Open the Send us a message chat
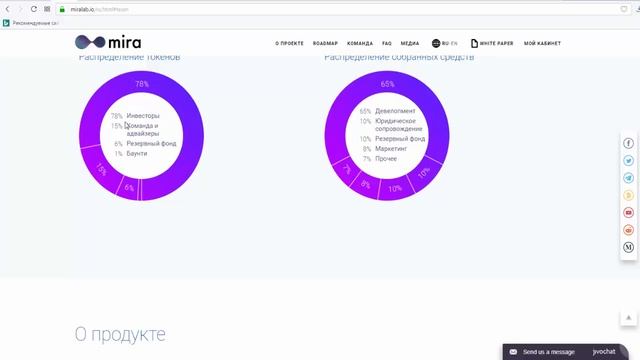The width and height of the screenshot is (640, 360). pos(566,352)
